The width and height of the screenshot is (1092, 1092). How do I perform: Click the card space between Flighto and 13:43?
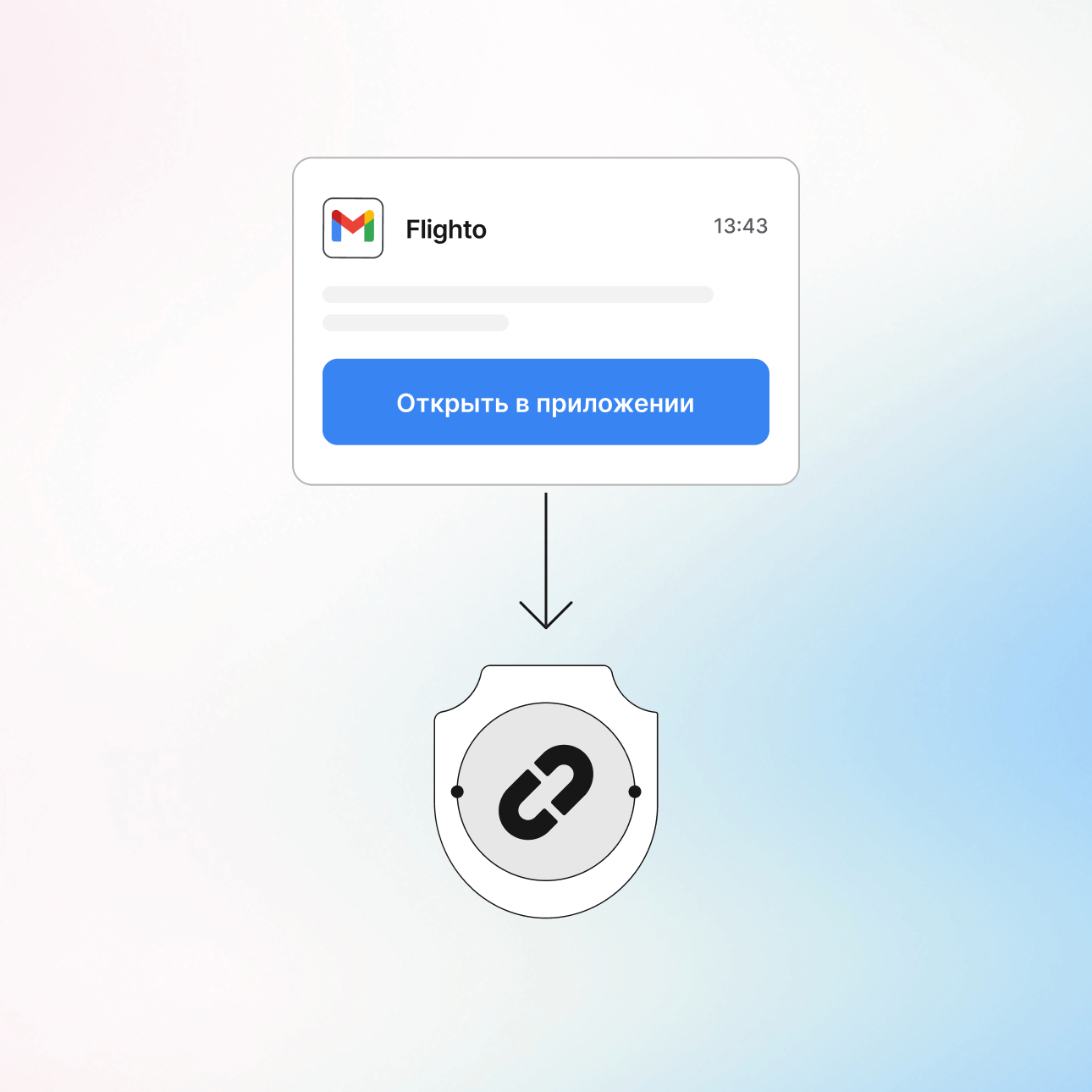[x=599, y=228]
